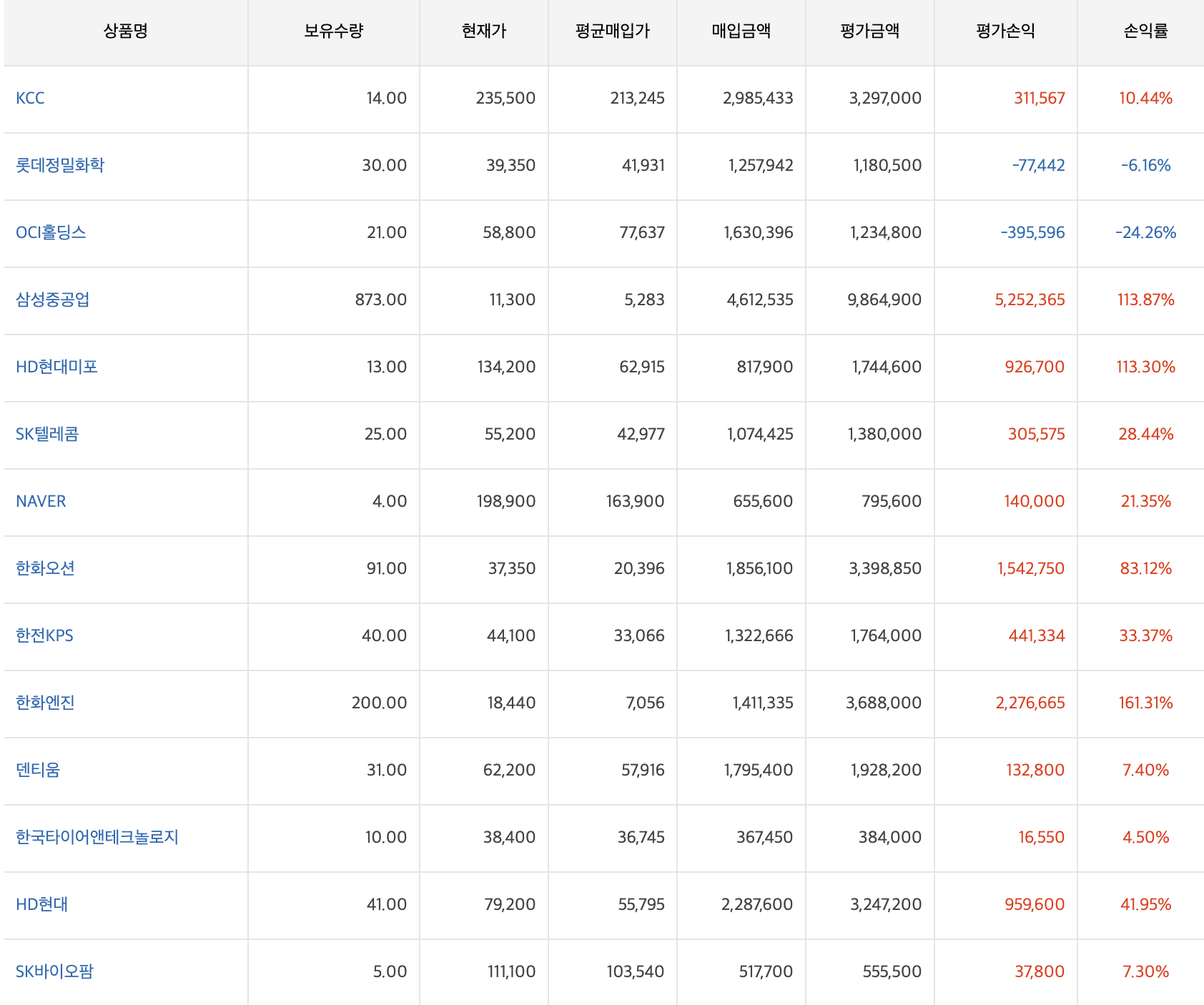This screenshot has width=1204, height=1005.
Task: Select 한화오션 valuation 3,398,850
Action: point(885,569)
